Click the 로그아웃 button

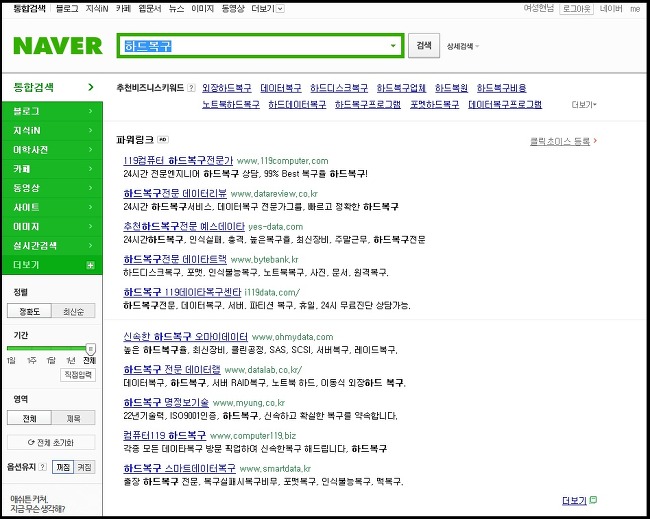576,9
